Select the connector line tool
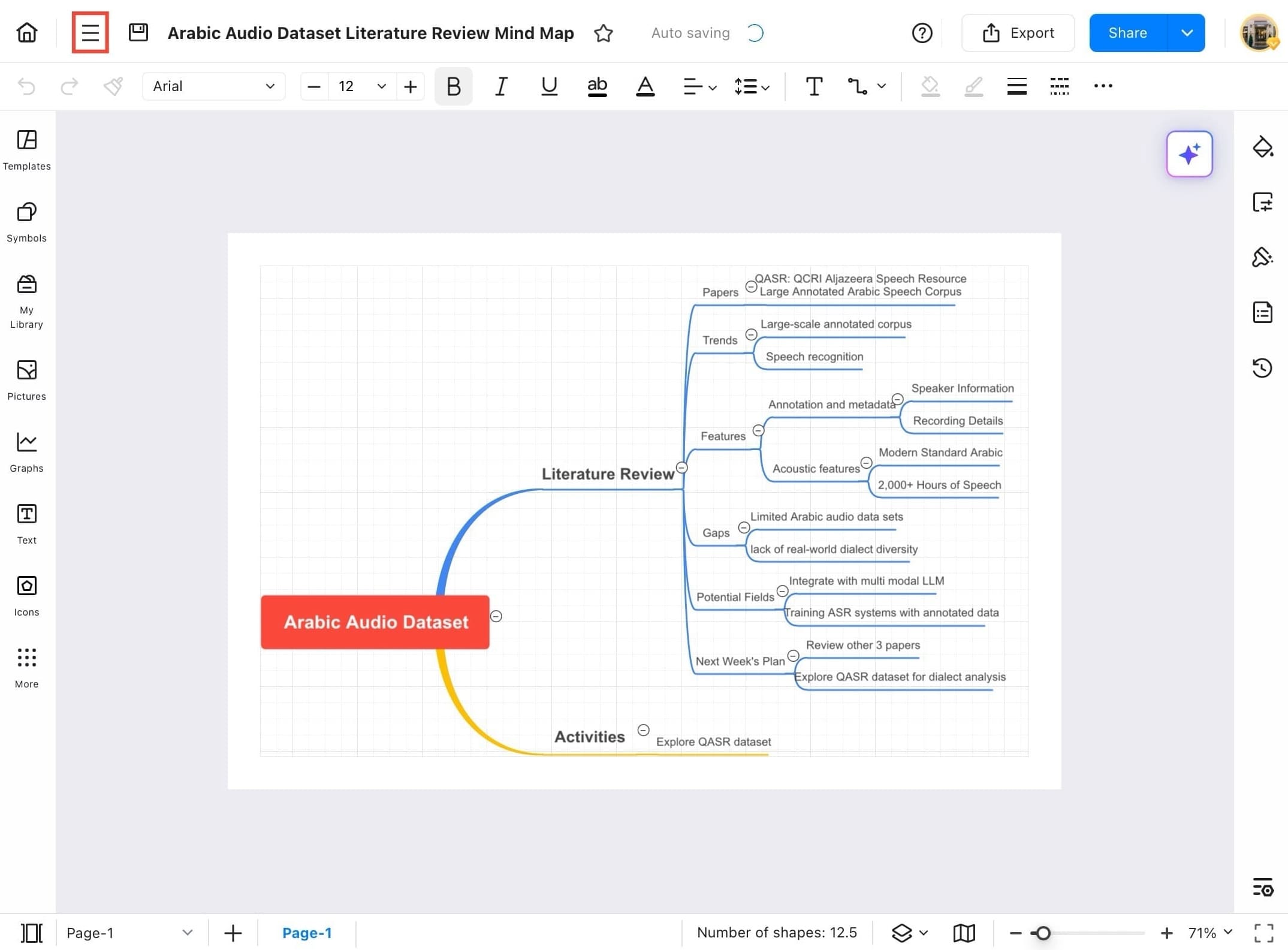This screenshot has height=950, width=1288. [x=856, y=86]
